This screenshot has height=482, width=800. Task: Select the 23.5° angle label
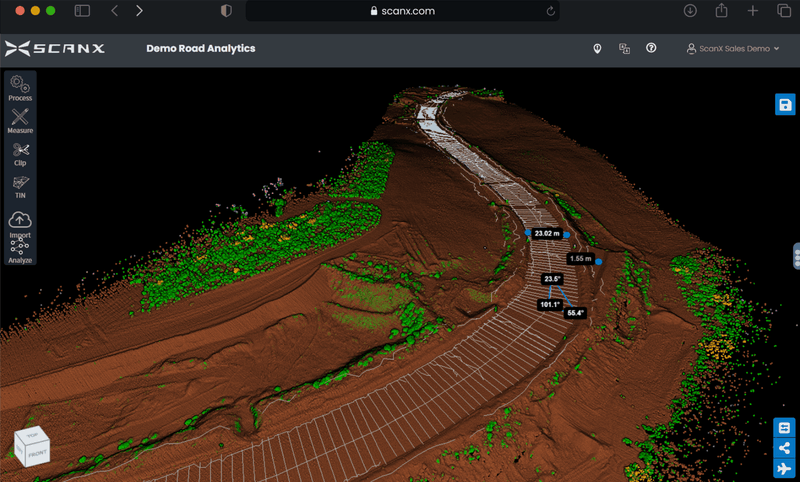coord(552,279)
